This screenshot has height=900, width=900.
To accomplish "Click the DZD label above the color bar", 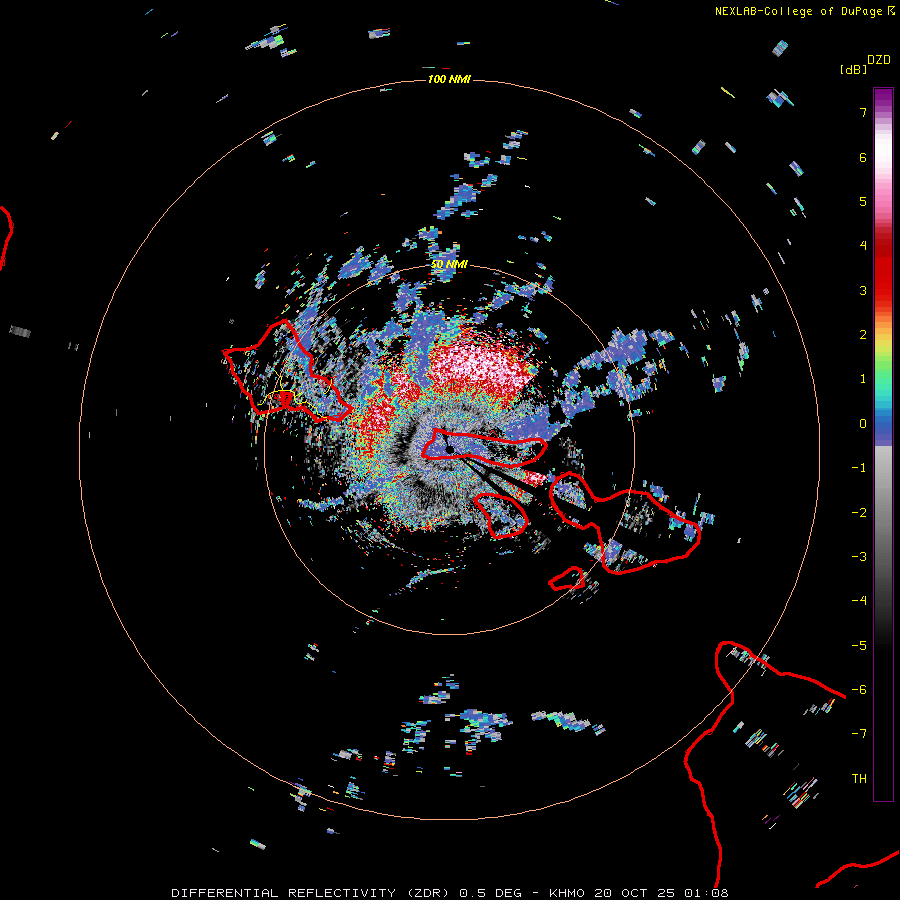I will tap(879, 60).
